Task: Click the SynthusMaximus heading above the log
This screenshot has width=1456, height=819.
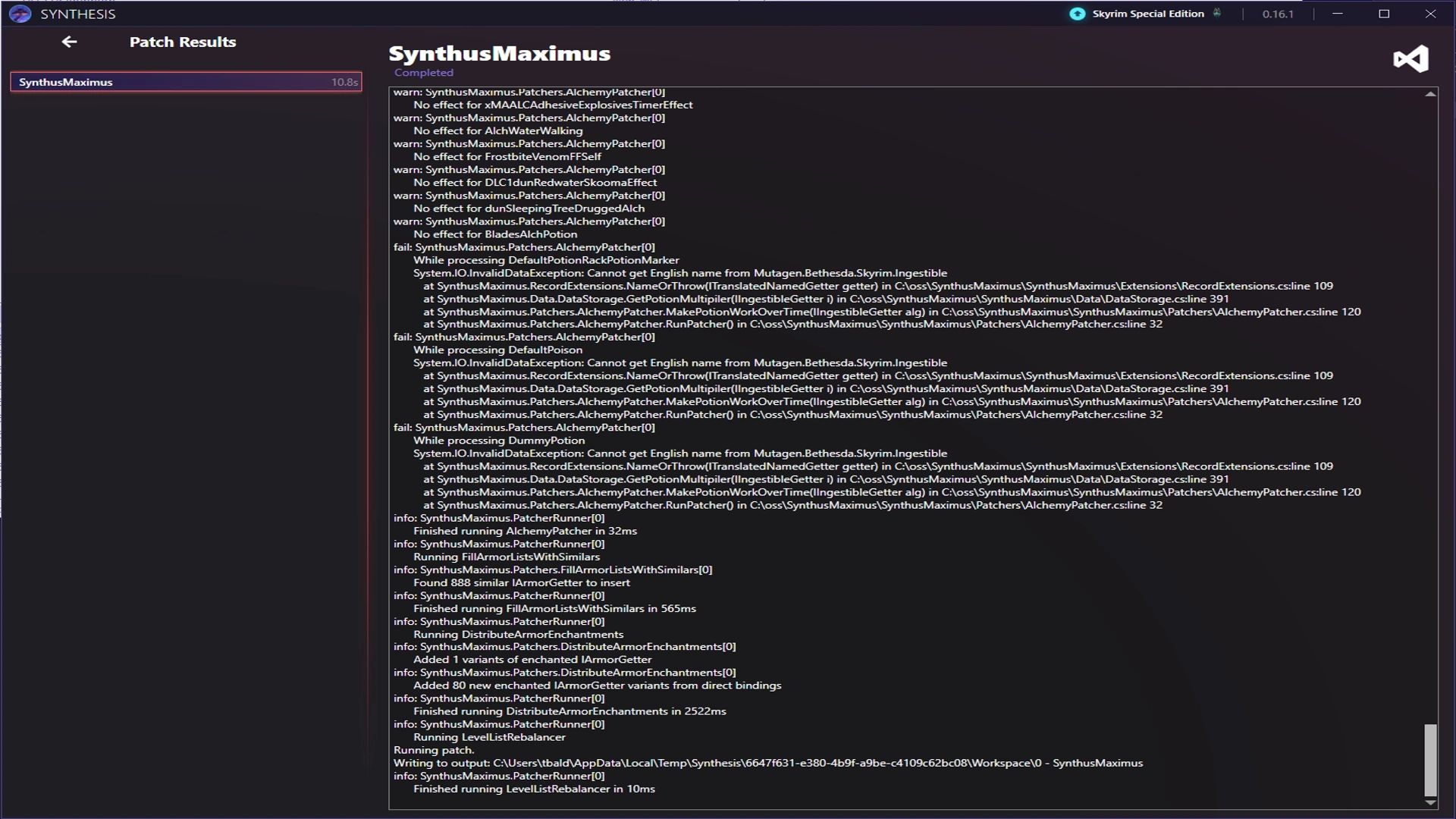Action: [499, 53]
